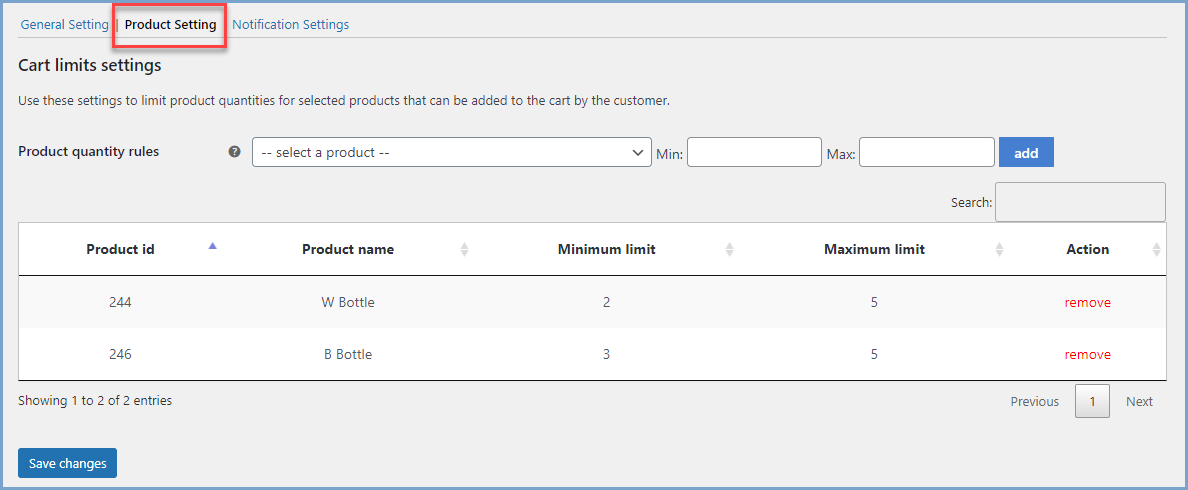
Task: Open the select a product dropdown
Action: coord(452,152)
